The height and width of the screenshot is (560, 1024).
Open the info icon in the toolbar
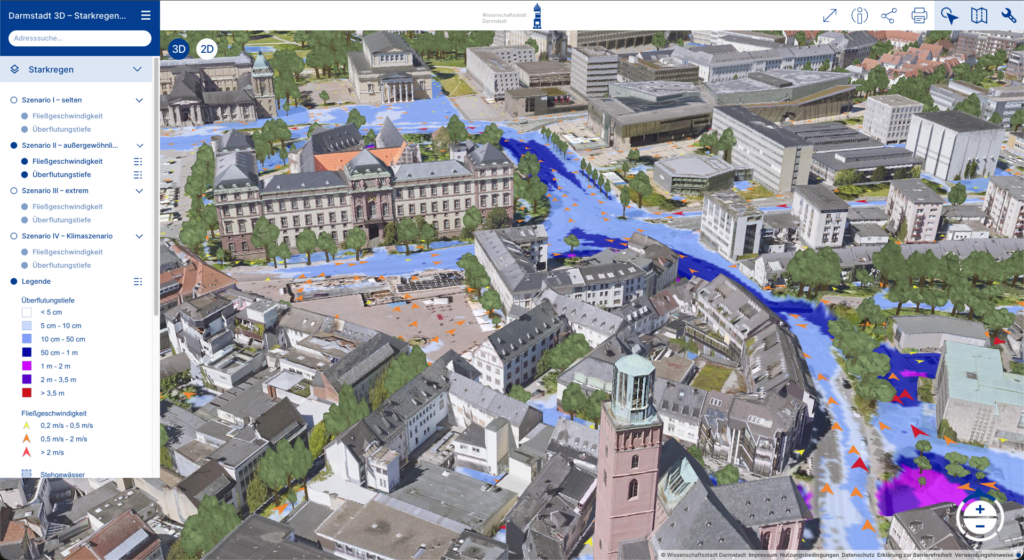(x=859, y=15)
